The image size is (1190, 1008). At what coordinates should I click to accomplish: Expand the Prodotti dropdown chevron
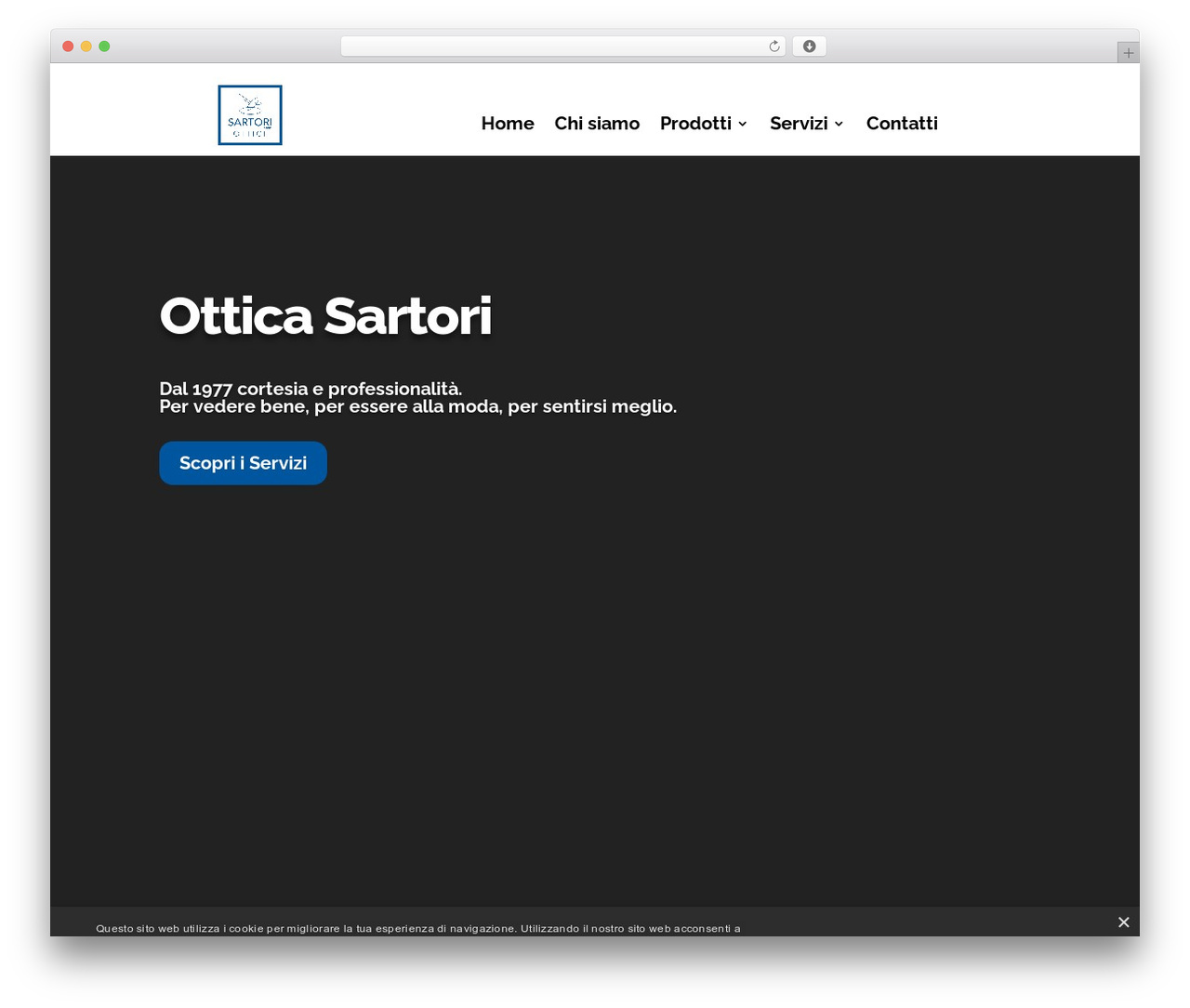point(743,124)
